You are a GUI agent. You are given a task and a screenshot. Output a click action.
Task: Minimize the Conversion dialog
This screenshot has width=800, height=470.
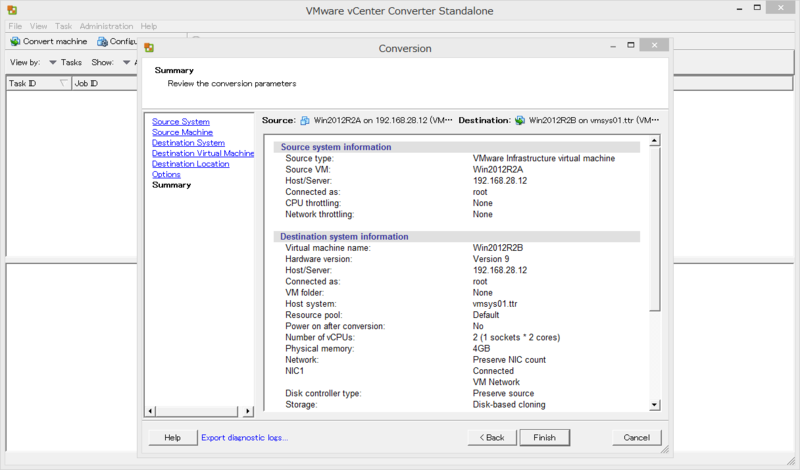coord(613,45)
